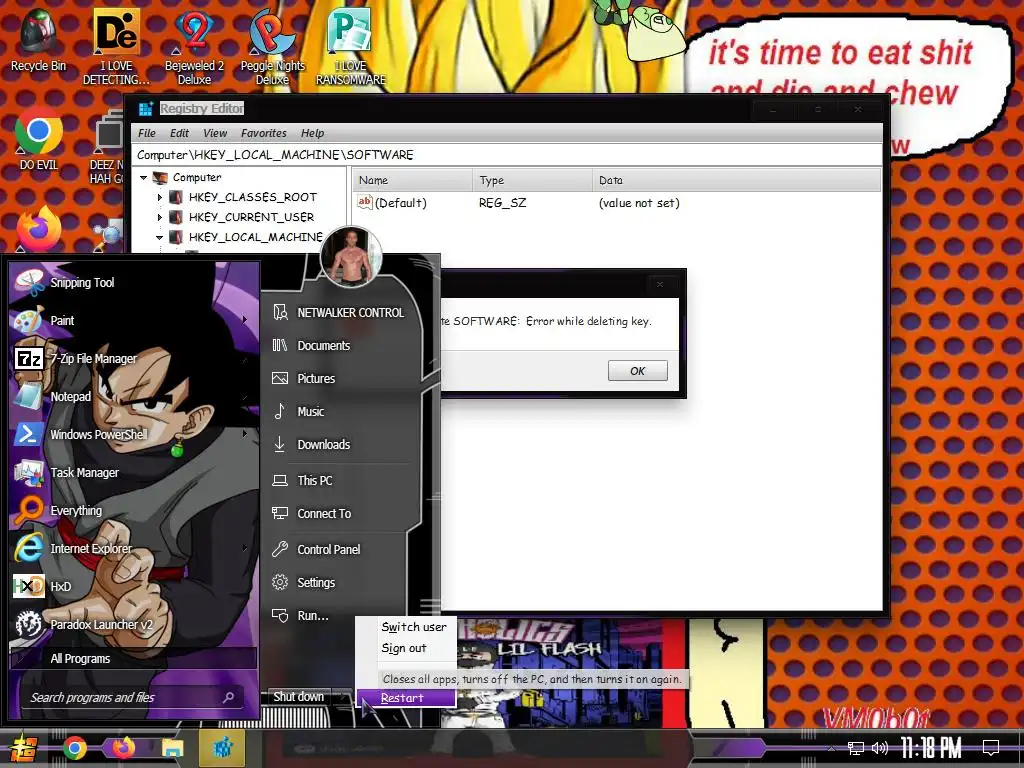
Task: Click the Start button on taskbar
Action: [x=22, y=748]
